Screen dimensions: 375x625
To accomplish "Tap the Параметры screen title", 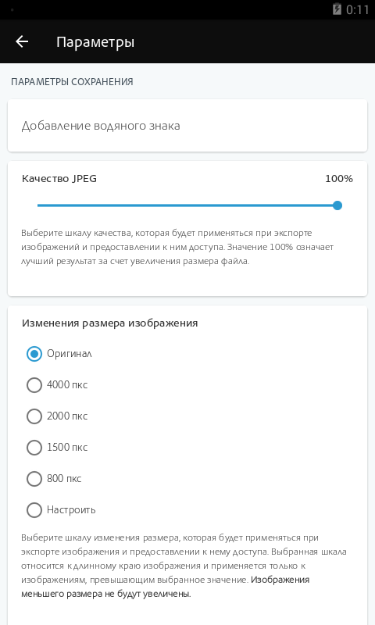I will (x=95, y=42).
